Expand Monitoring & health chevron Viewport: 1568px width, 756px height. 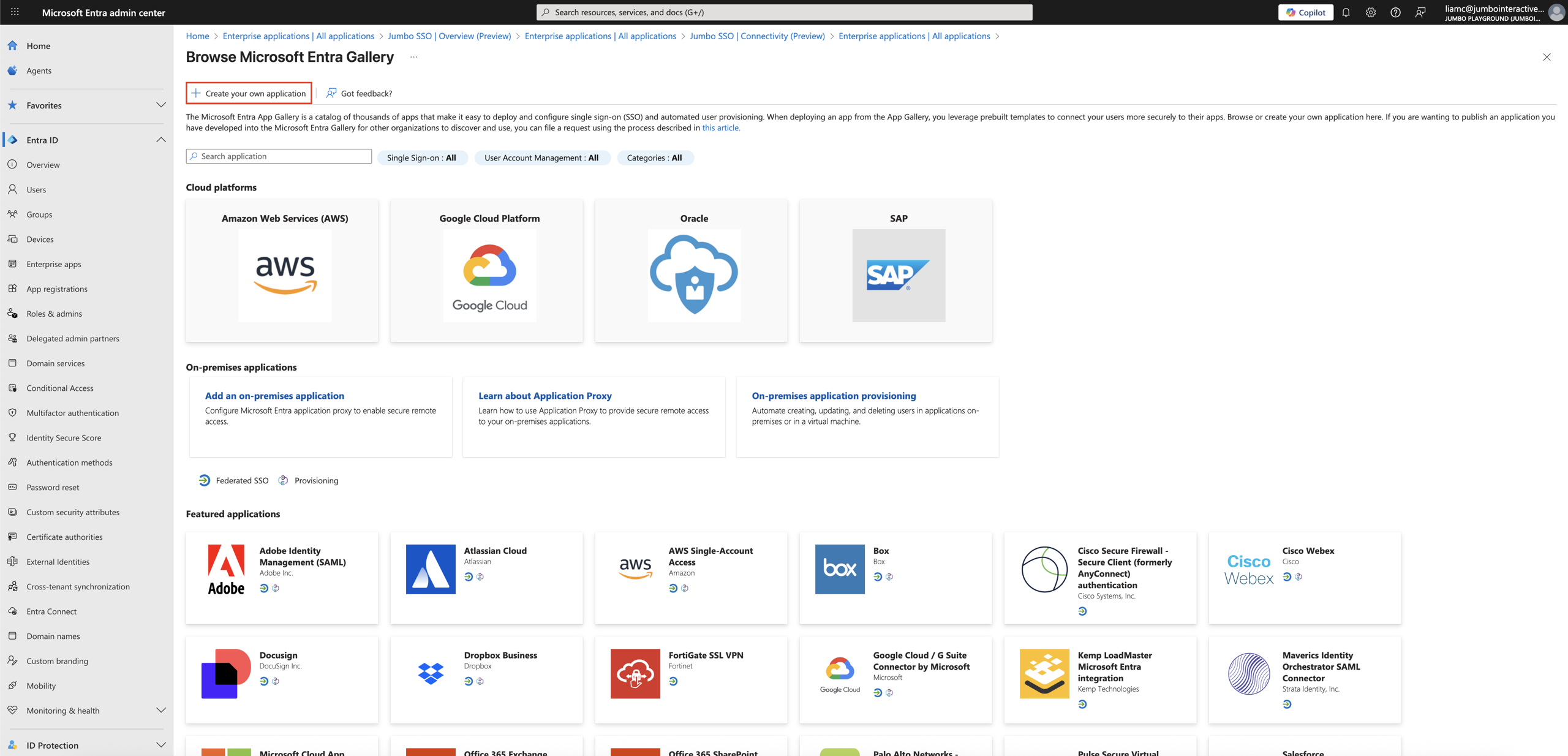coord(160,710)
